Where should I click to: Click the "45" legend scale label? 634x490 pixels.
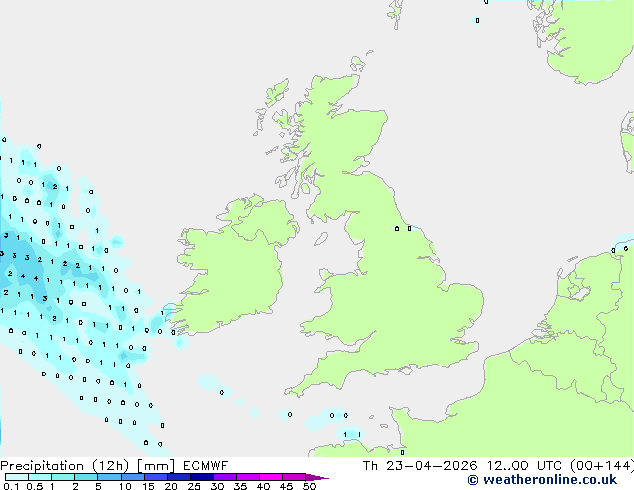pos(286,486)
